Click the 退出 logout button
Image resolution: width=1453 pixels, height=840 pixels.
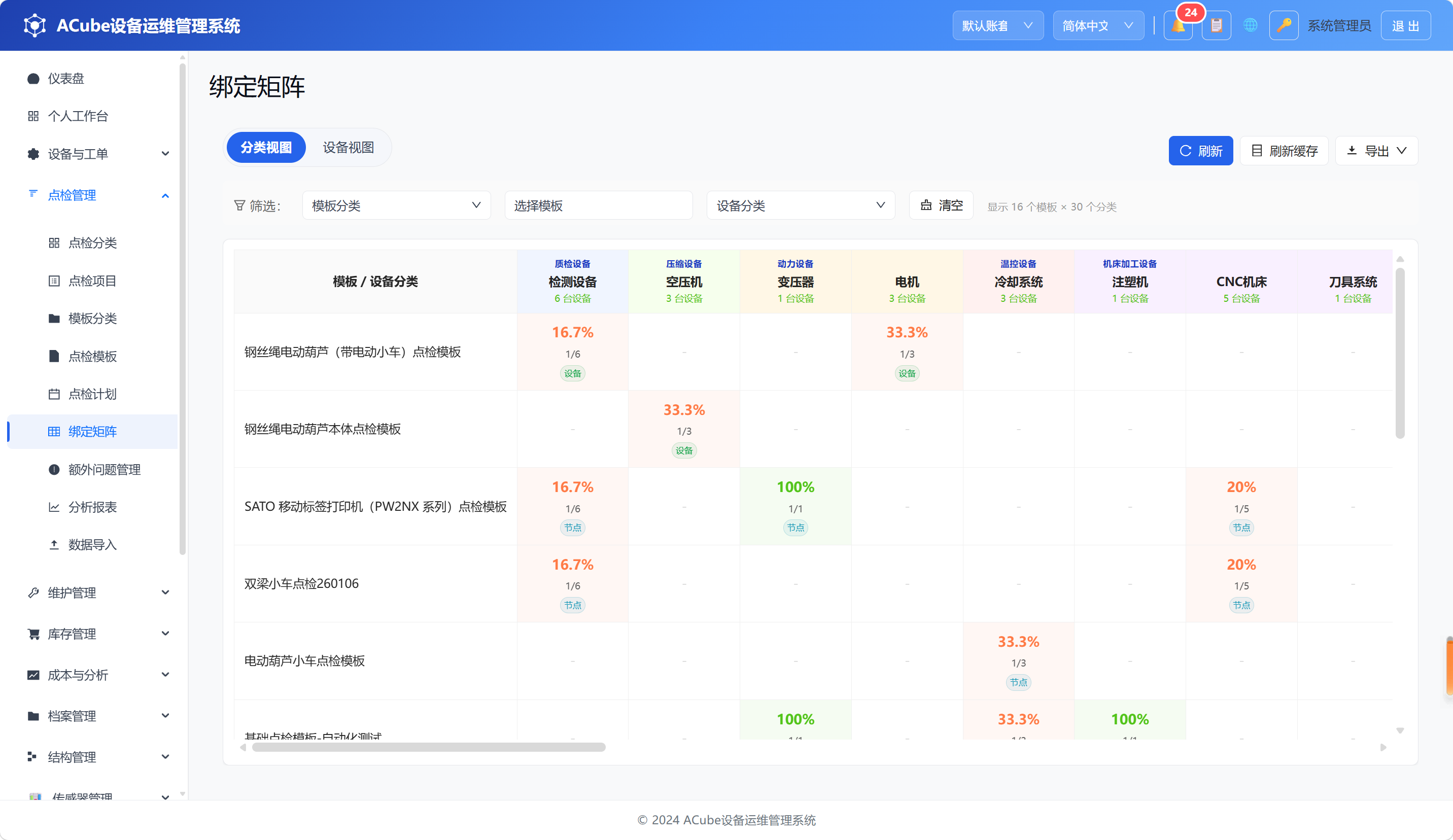(1405, 25)
